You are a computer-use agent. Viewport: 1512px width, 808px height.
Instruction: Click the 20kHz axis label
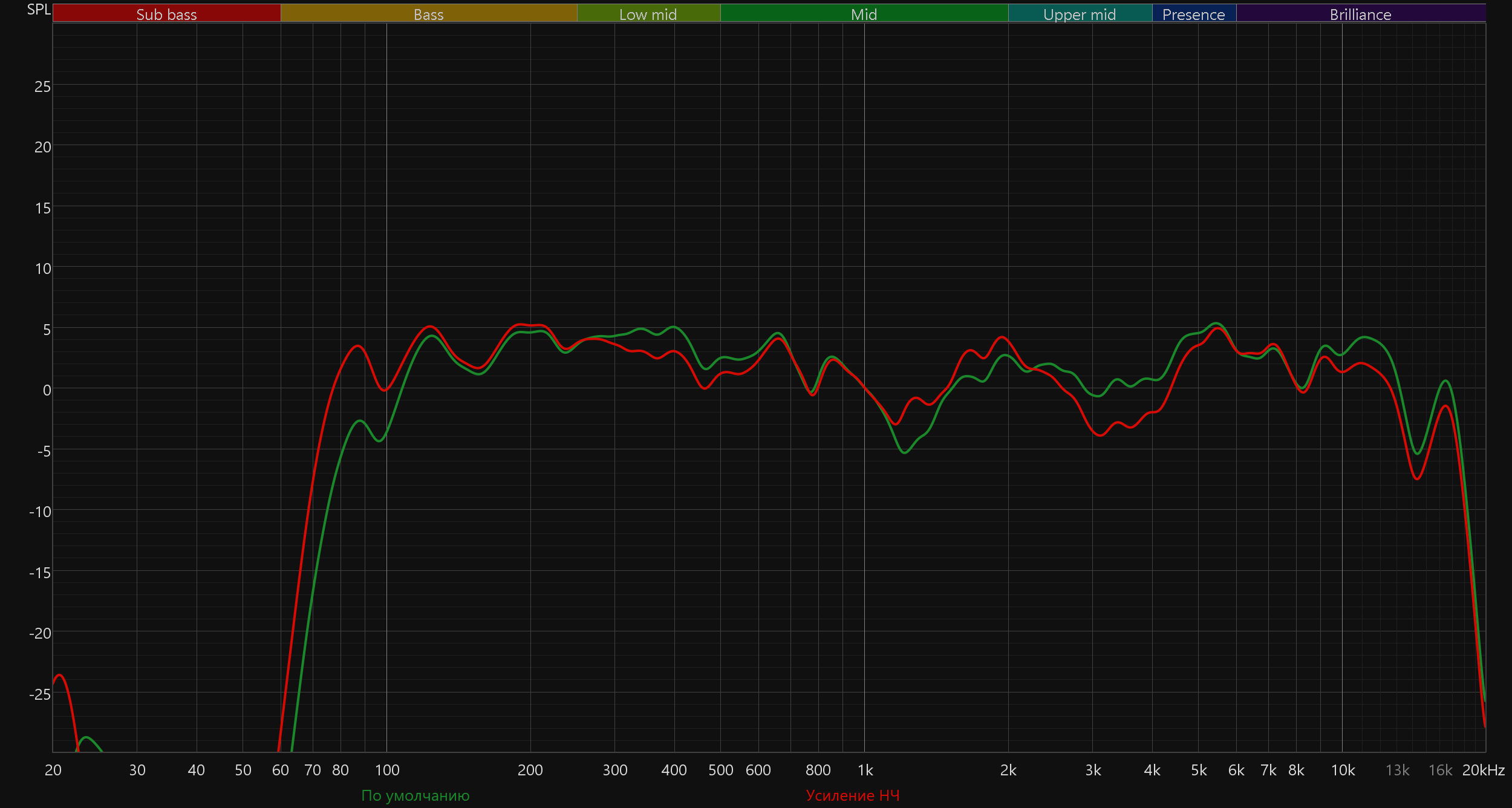(x=1483, y=770)
